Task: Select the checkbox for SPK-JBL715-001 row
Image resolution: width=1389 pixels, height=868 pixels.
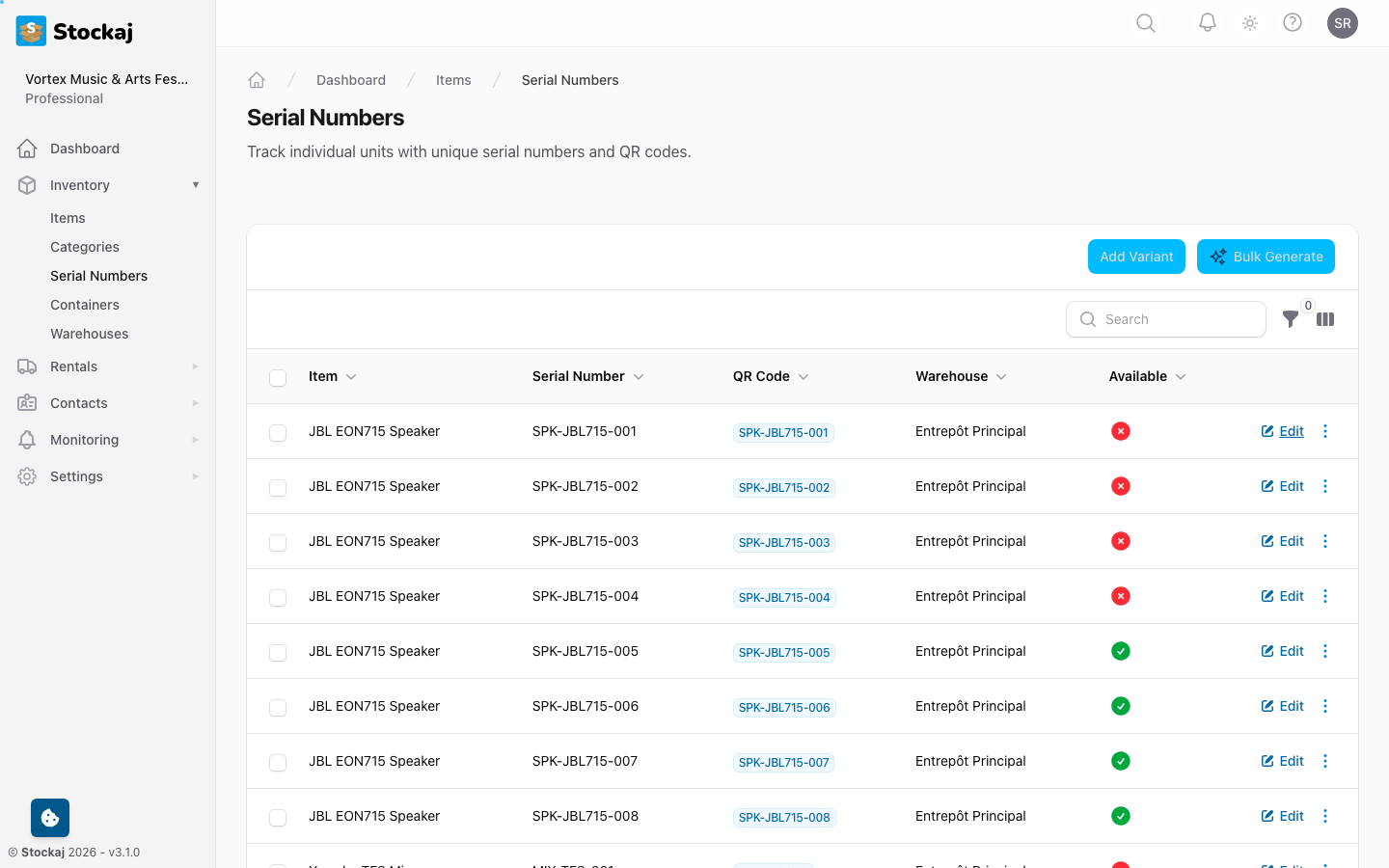Action: coord(278,432)
